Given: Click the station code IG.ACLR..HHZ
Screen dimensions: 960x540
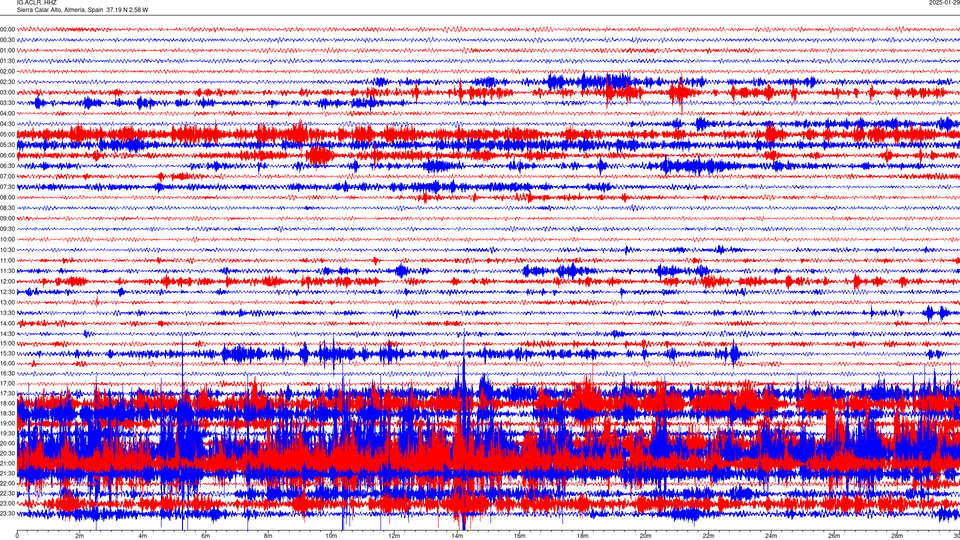Looking at the screenshot, I should pos(37,2).
